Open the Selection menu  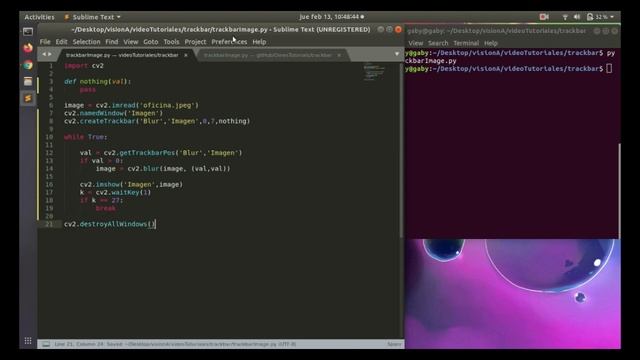click(86, 42)
